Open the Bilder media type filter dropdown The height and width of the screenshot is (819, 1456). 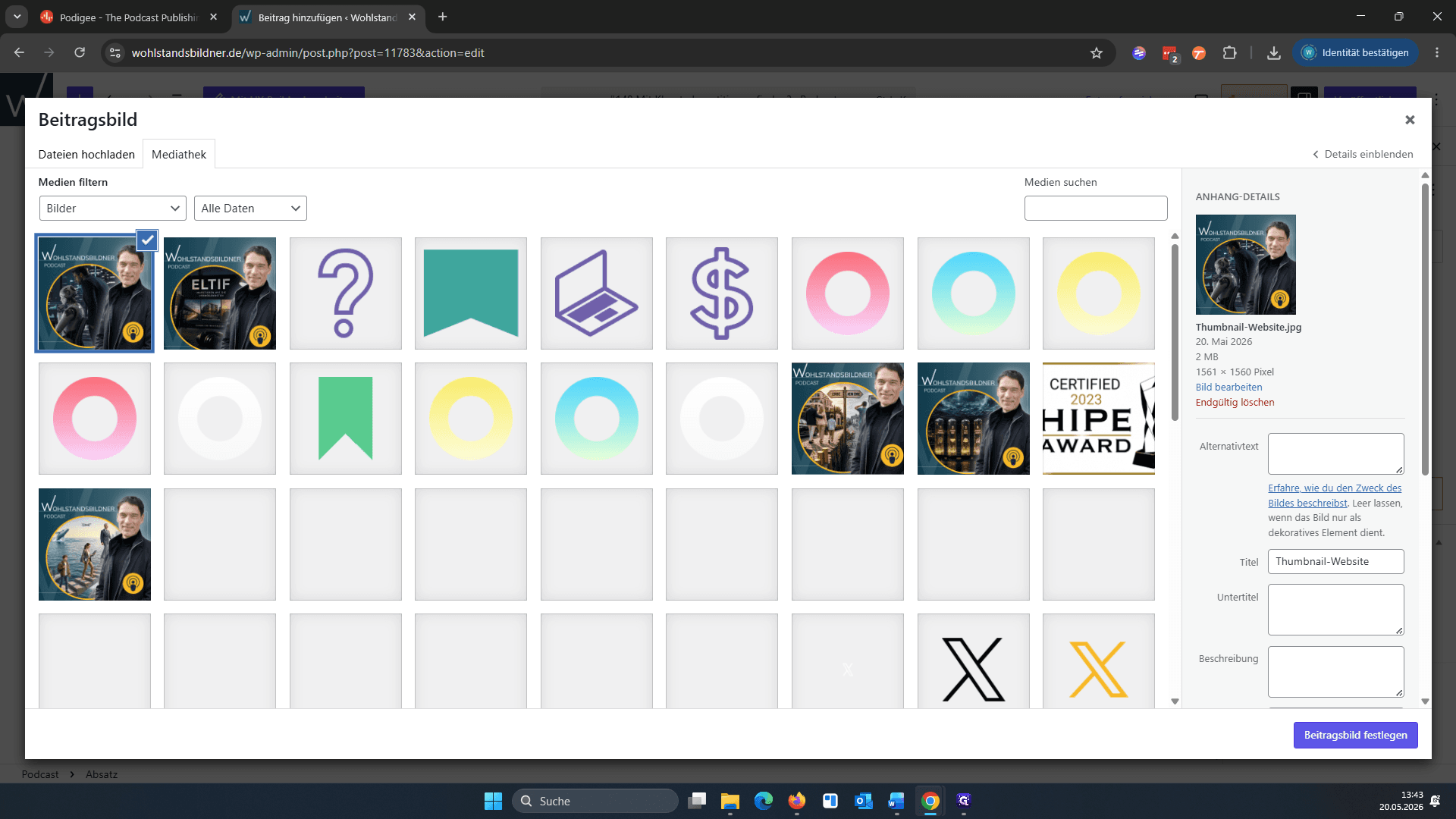coord(113,209)
